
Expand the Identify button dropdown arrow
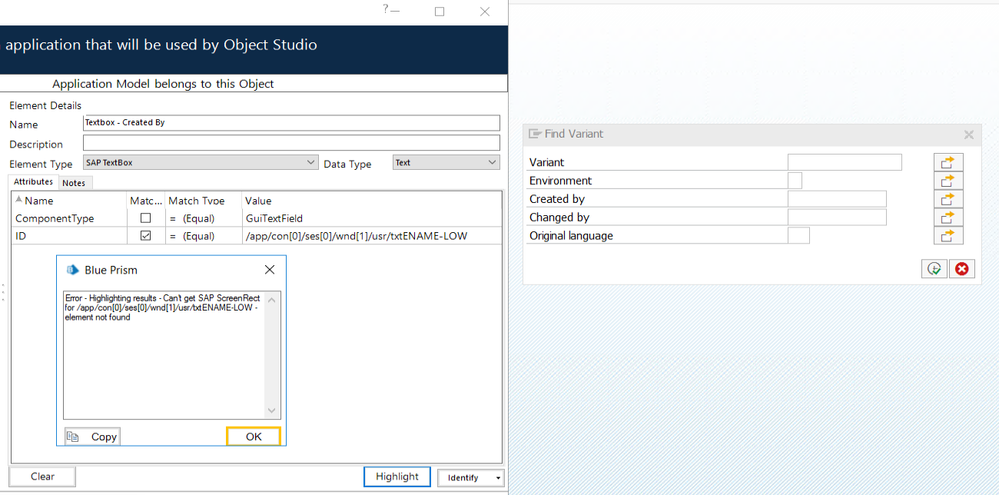(x=497, y=478)
